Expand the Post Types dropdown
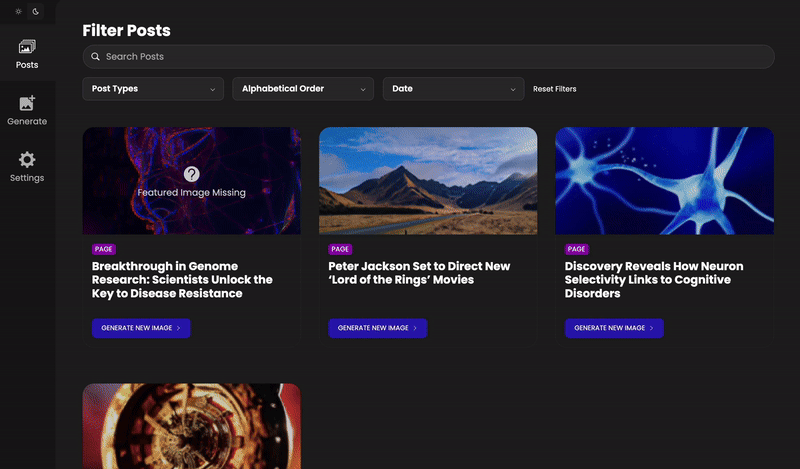Screen dimensions: 800x469 [x=153, y=89]
